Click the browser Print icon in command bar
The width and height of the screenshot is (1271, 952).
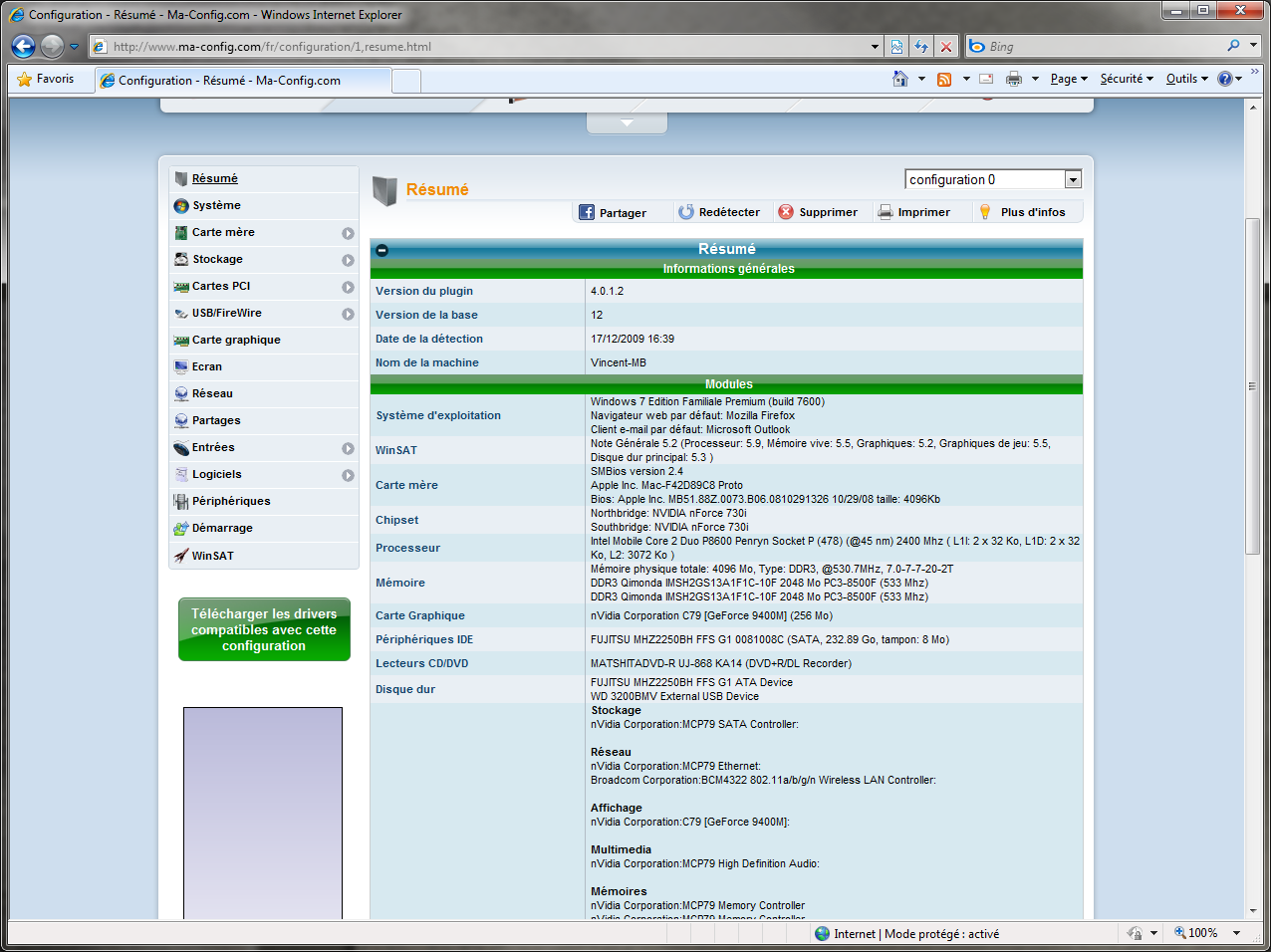pos(1014,79)
